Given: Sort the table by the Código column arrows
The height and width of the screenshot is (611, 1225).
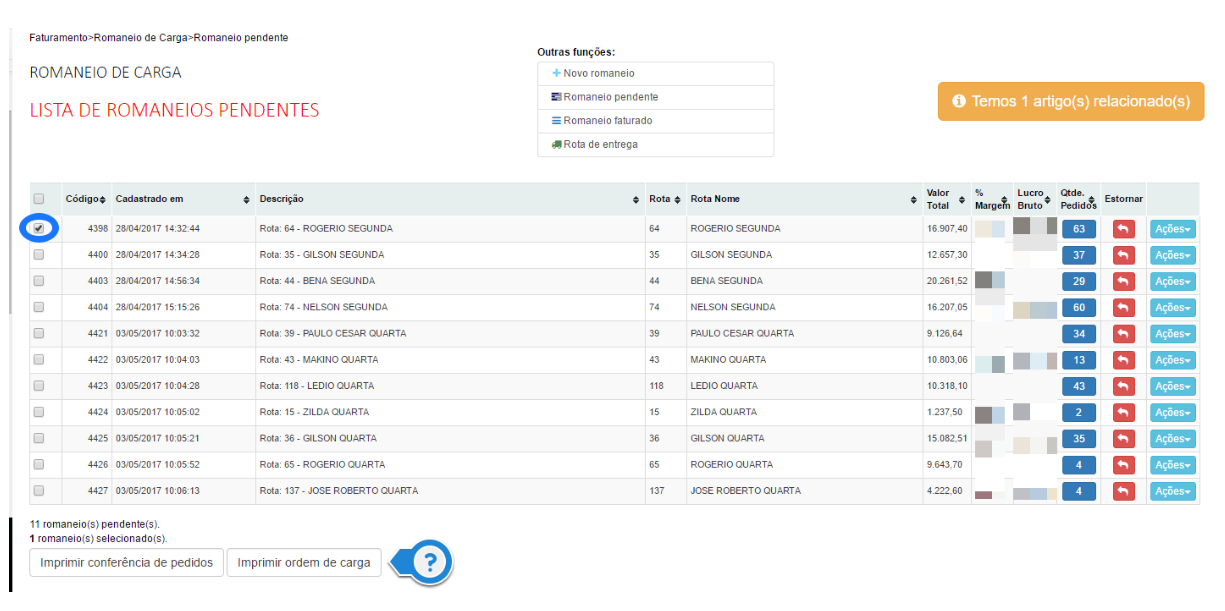Looking at the screenshot, I should (102, 200).
